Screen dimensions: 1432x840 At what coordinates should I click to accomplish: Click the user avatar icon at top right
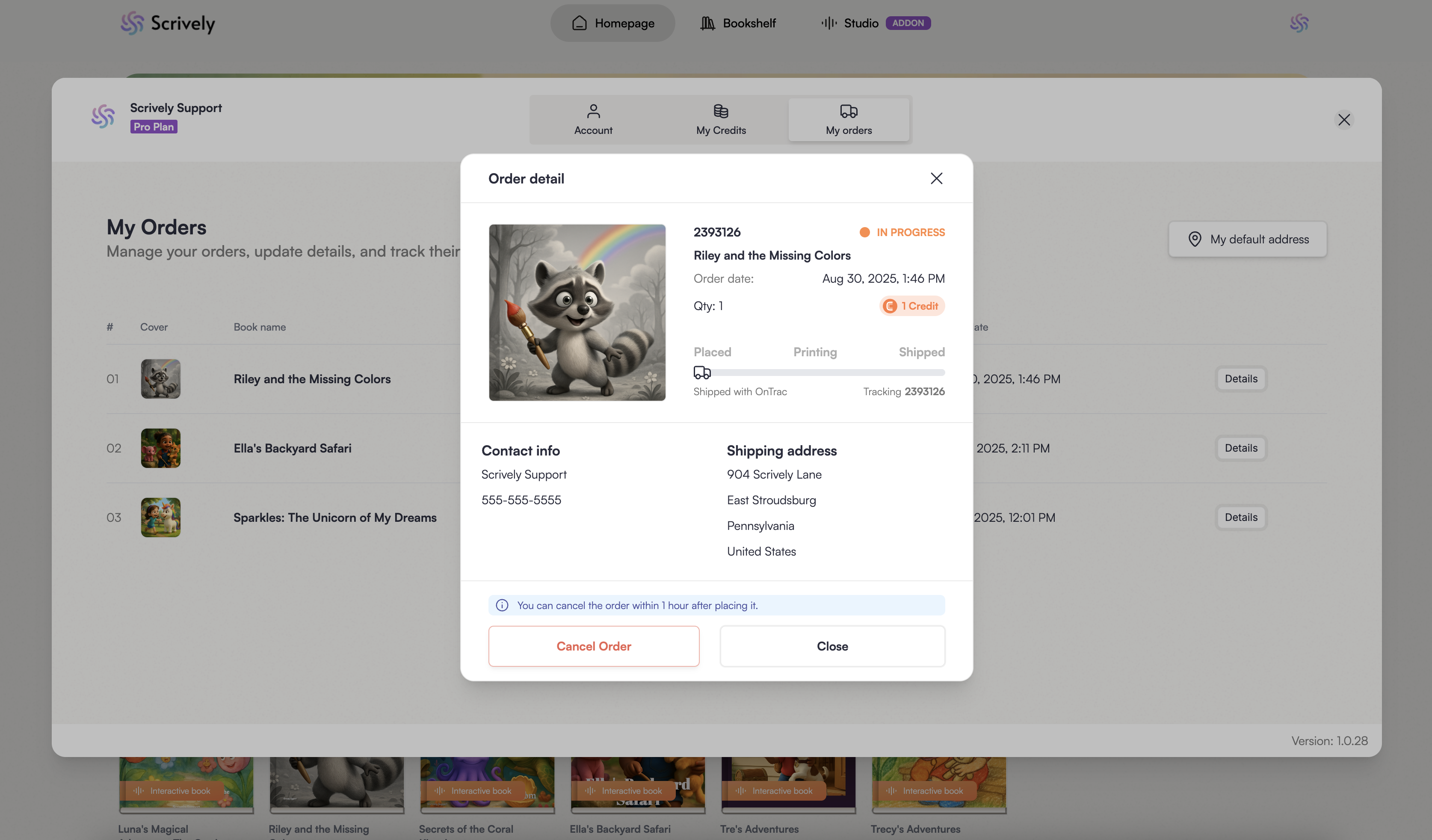(x=1299, y=23)
